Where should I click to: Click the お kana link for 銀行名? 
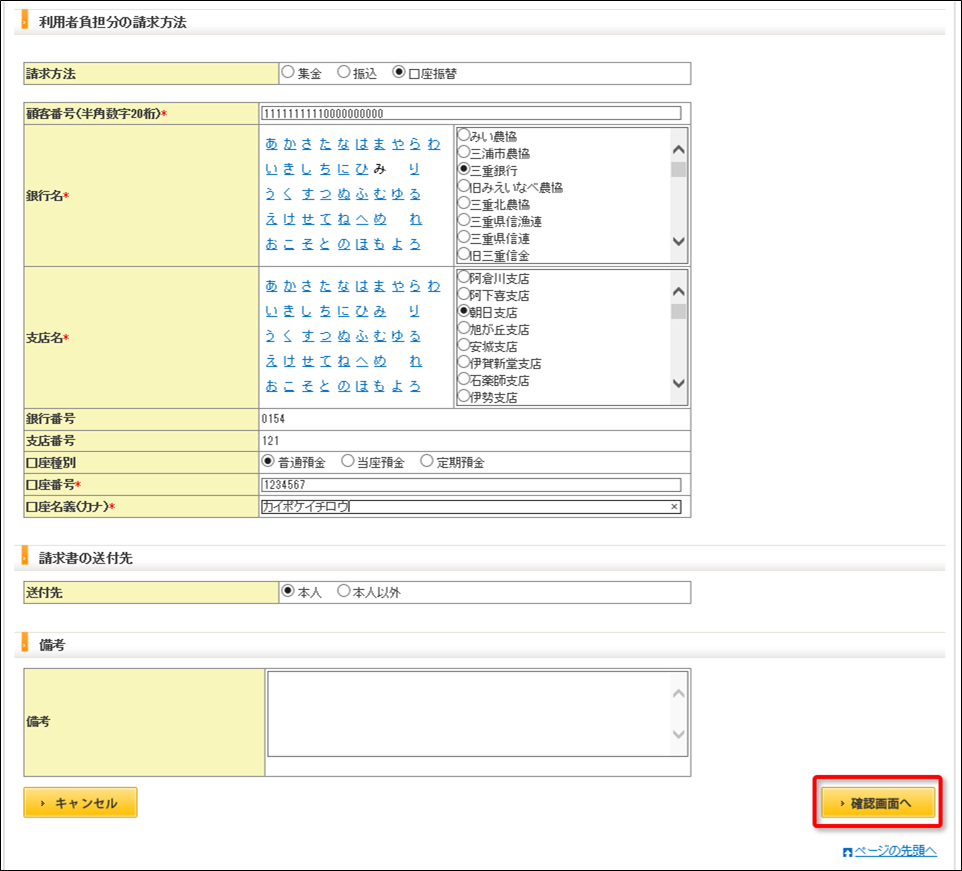click(x=272, y=244)
